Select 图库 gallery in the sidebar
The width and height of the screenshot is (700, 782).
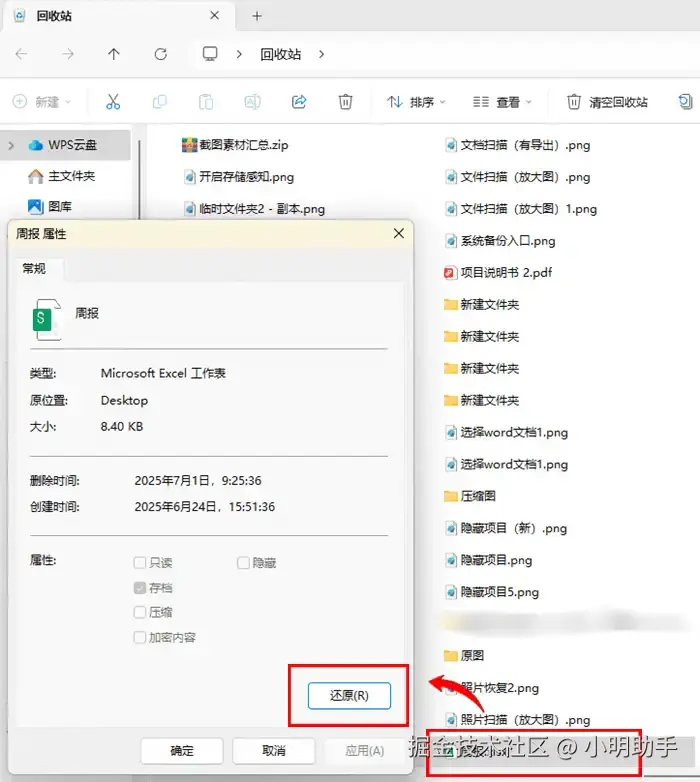(50, 206)
